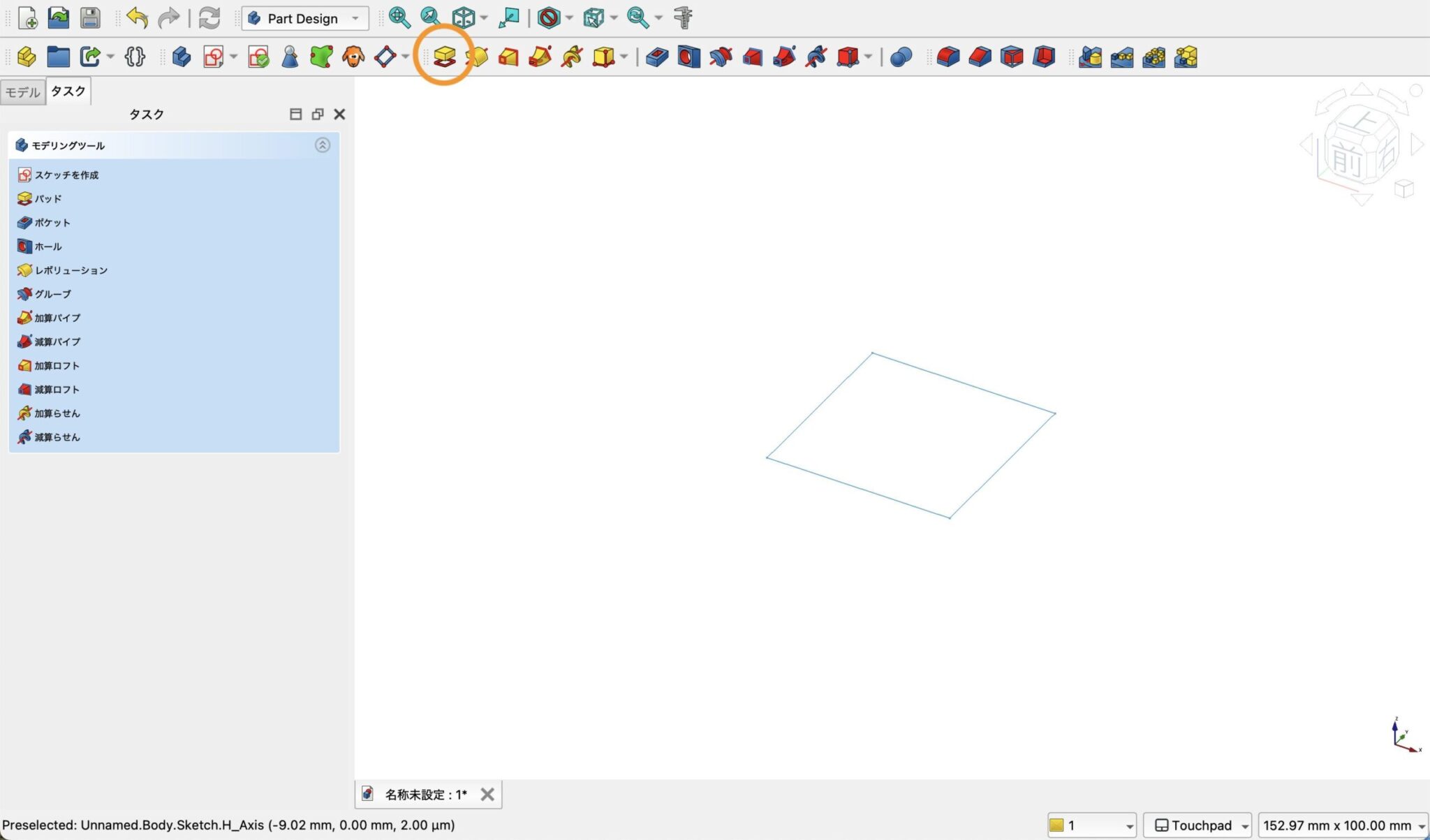Open the additive primitive dropdown arrow
The height and width of the screenshot is (840, 1430).
pyautogui.click(x=624, y=57)
